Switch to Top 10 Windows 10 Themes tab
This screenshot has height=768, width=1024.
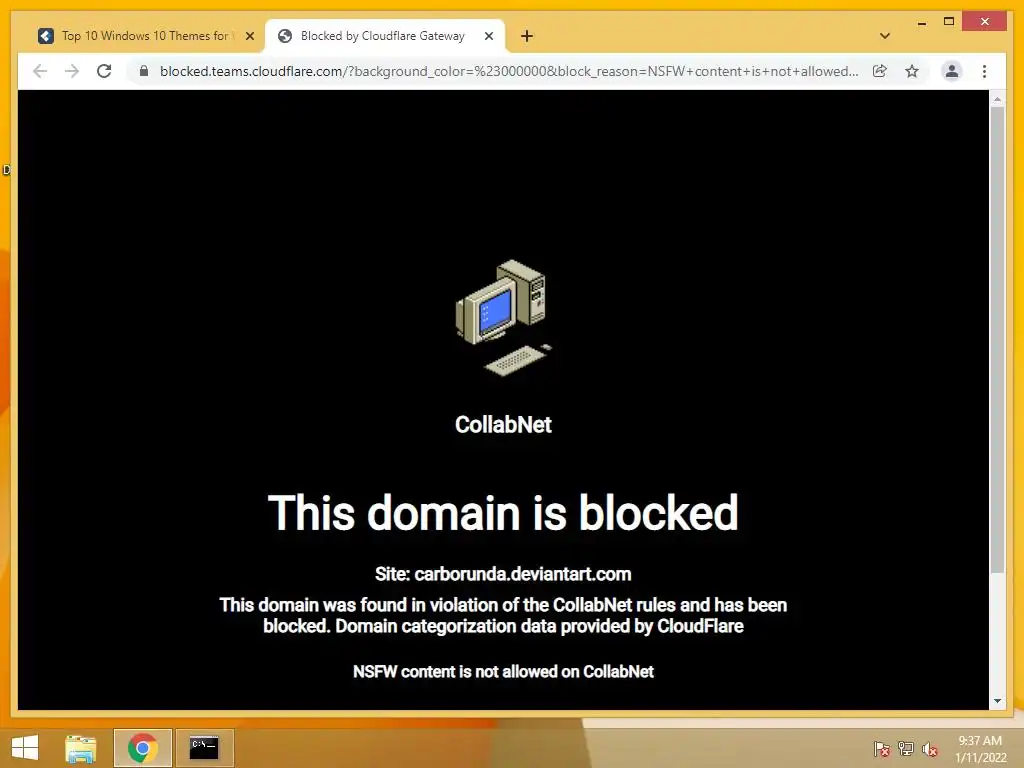pyautogui.click(x=145, y=36)
